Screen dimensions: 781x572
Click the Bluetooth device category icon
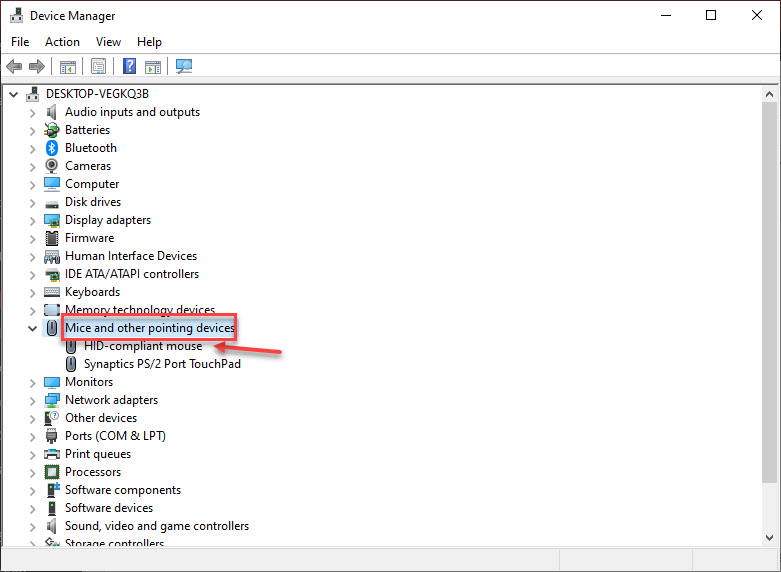[52, 148]
